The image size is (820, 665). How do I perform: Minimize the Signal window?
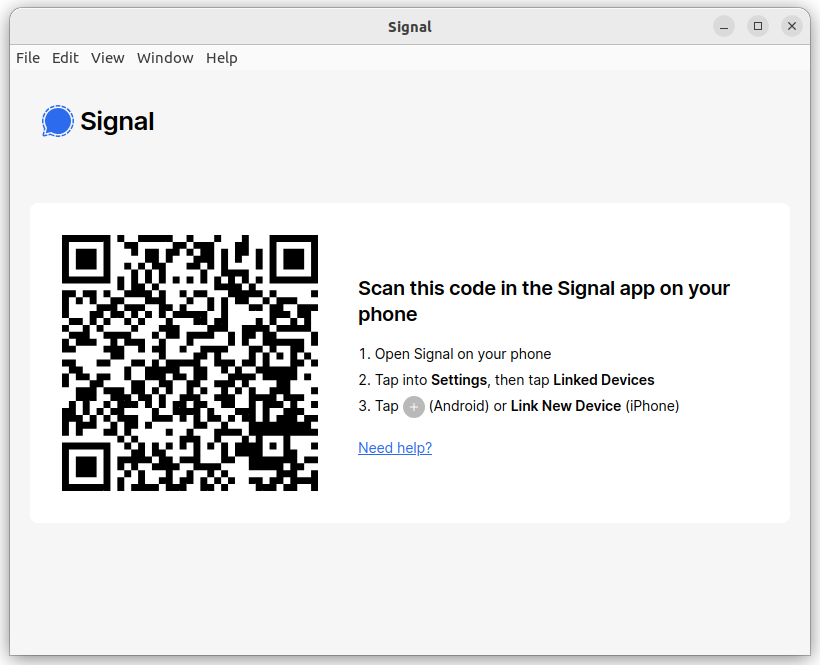coord(724,26)
